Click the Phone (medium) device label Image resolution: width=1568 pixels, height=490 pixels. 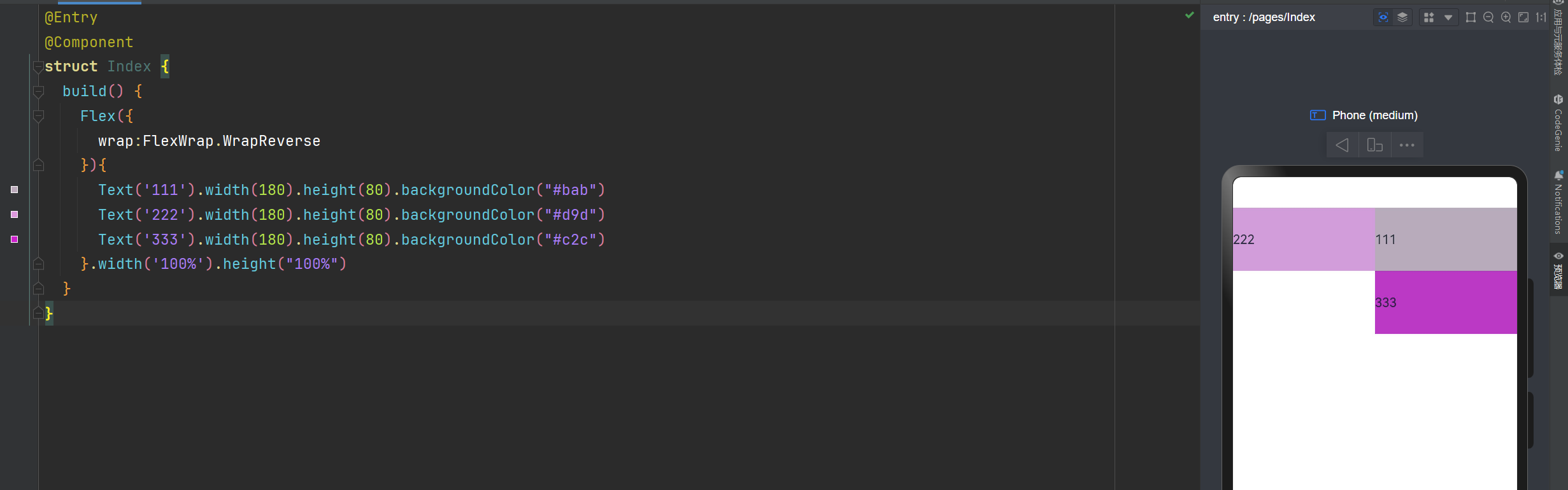[1374, 115]
